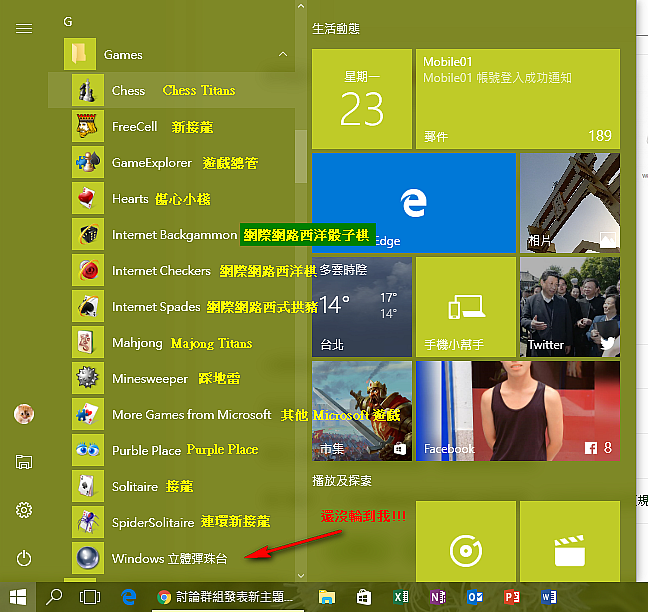Open the Twitter live tile

tap(570, 307)
